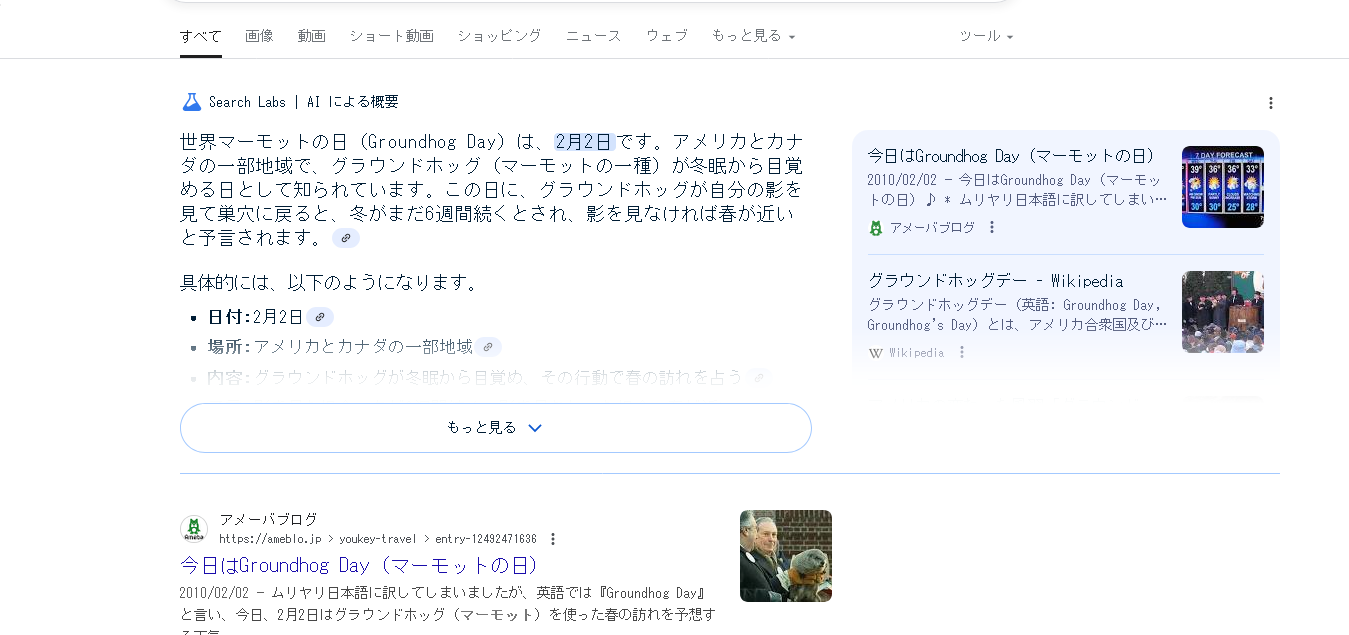Open the AI overview three-dot menu
This screenshot has height=635, width=1349.
1271,103
